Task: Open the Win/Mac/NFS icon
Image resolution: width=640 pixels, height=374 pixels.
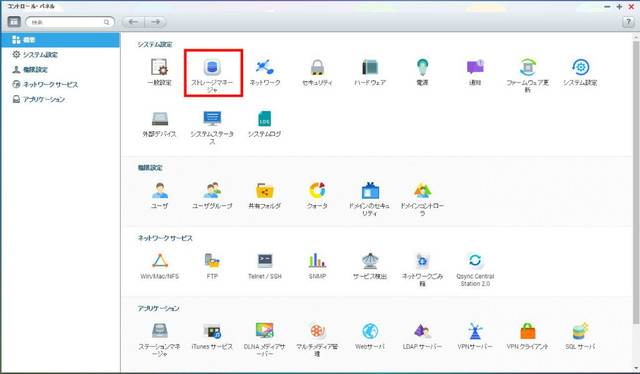Action: [x=160, y=260]
